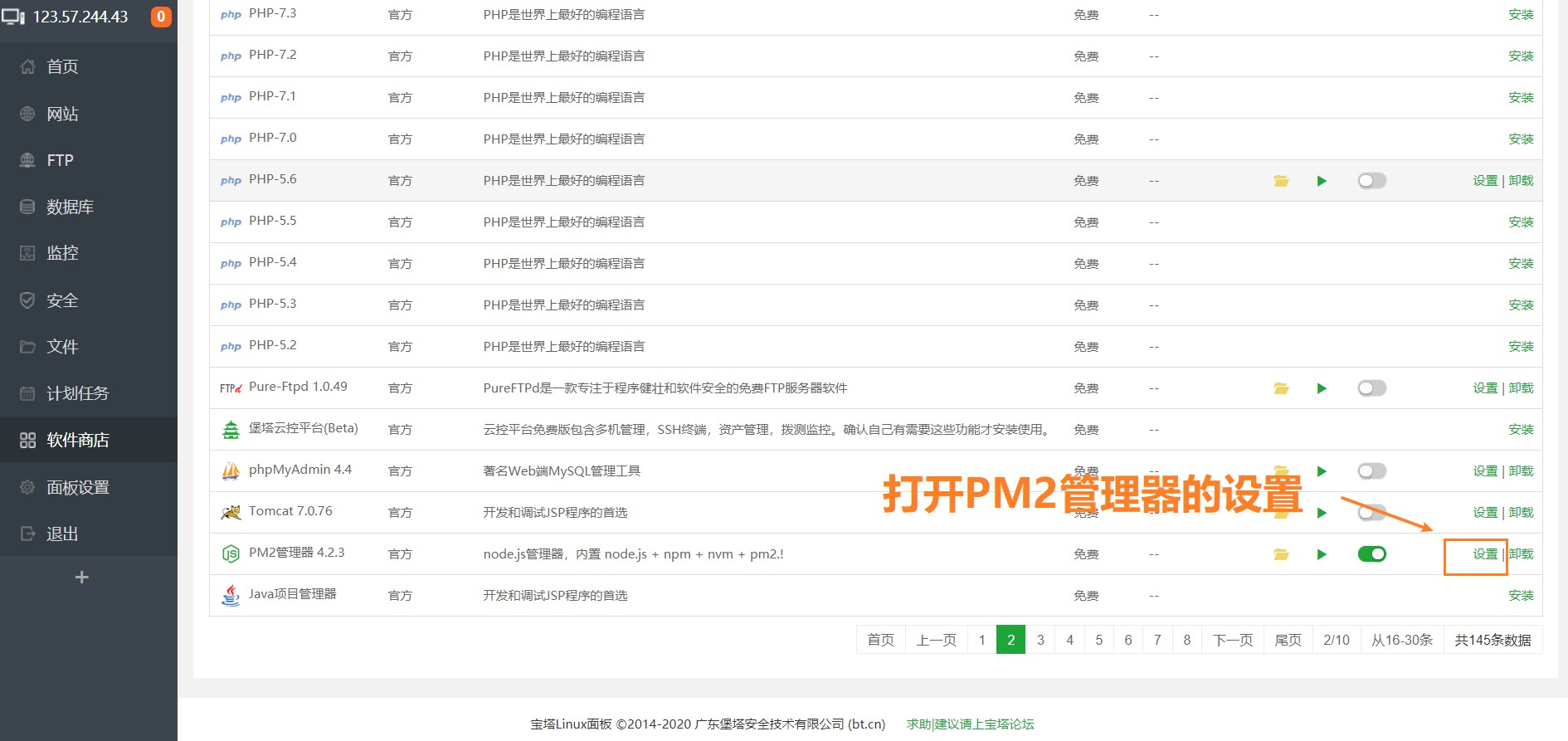The width and height of the screenshot is (1568, 741).
Task: Toggle homepage display switch for phpMyAdmin 4.4
Action: (x=1371, y=470)
